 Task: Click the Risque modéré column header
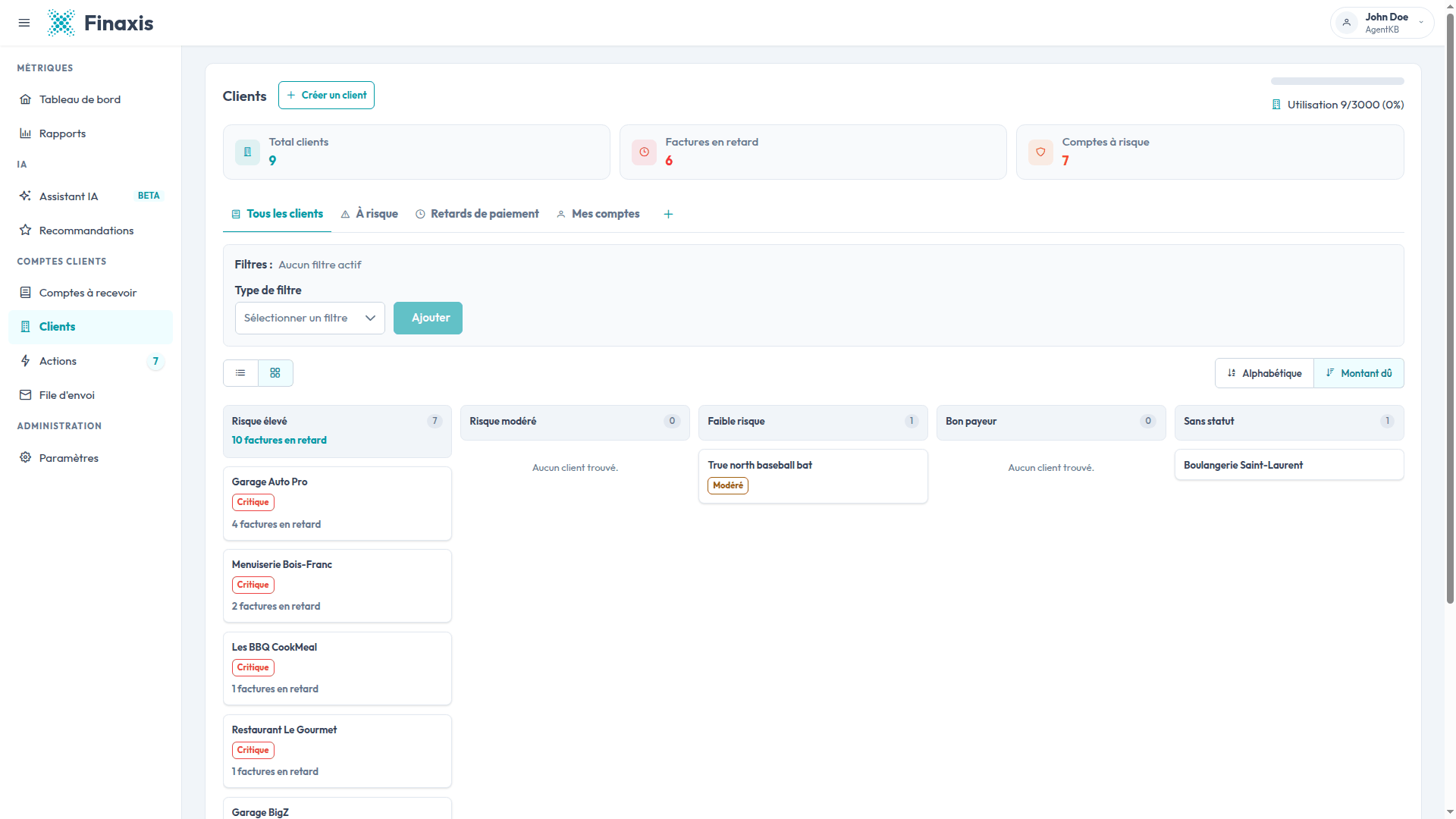(x=575, y=422)
